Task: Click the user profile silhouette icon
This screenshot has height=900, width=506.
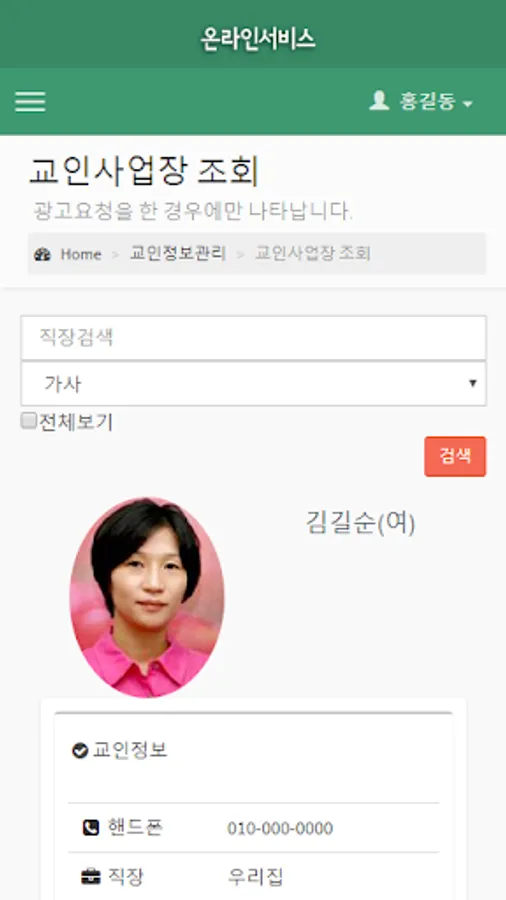Action: coord(379,100)
